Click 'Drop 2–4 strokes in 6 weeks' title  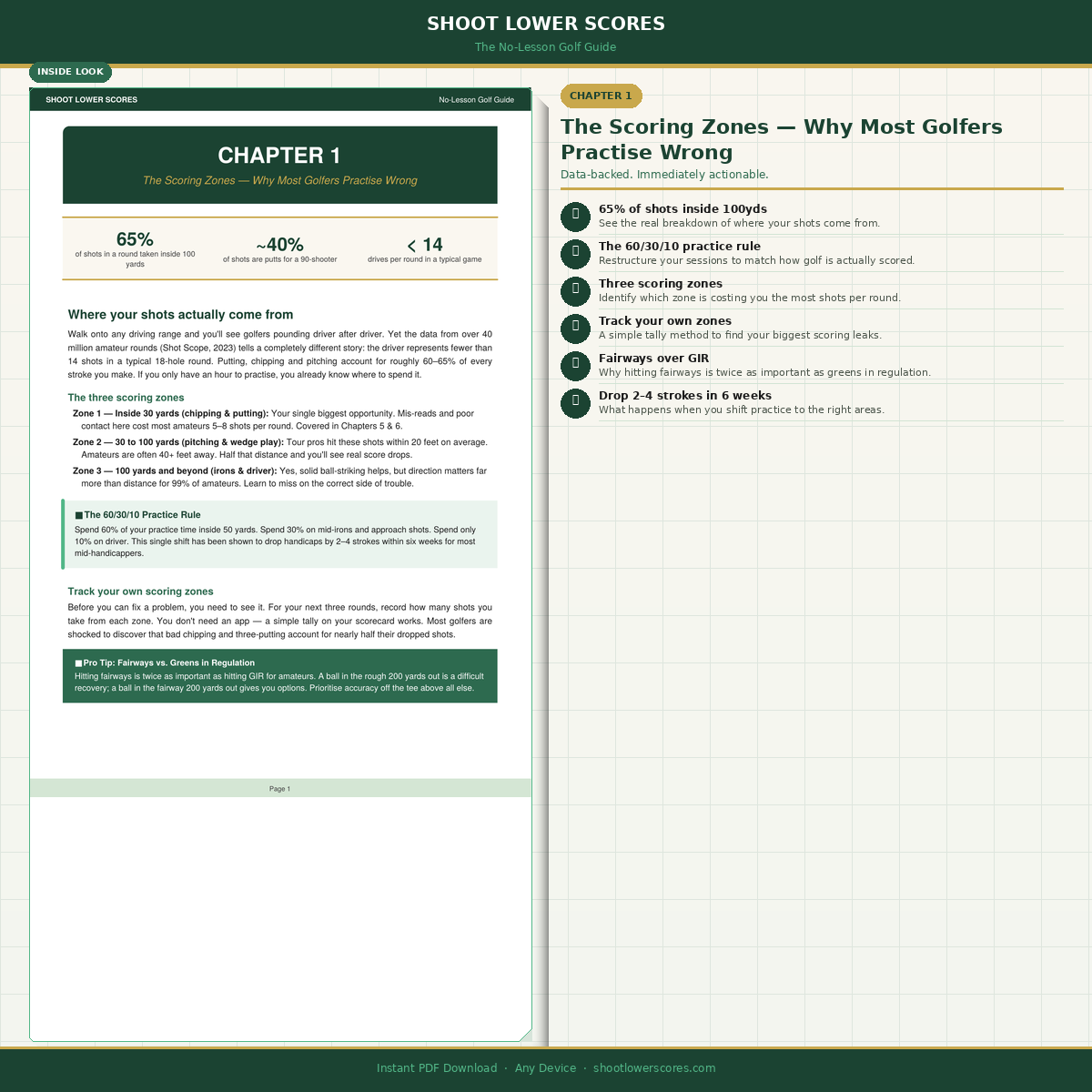pyautogui.click(x=685, y=396)
